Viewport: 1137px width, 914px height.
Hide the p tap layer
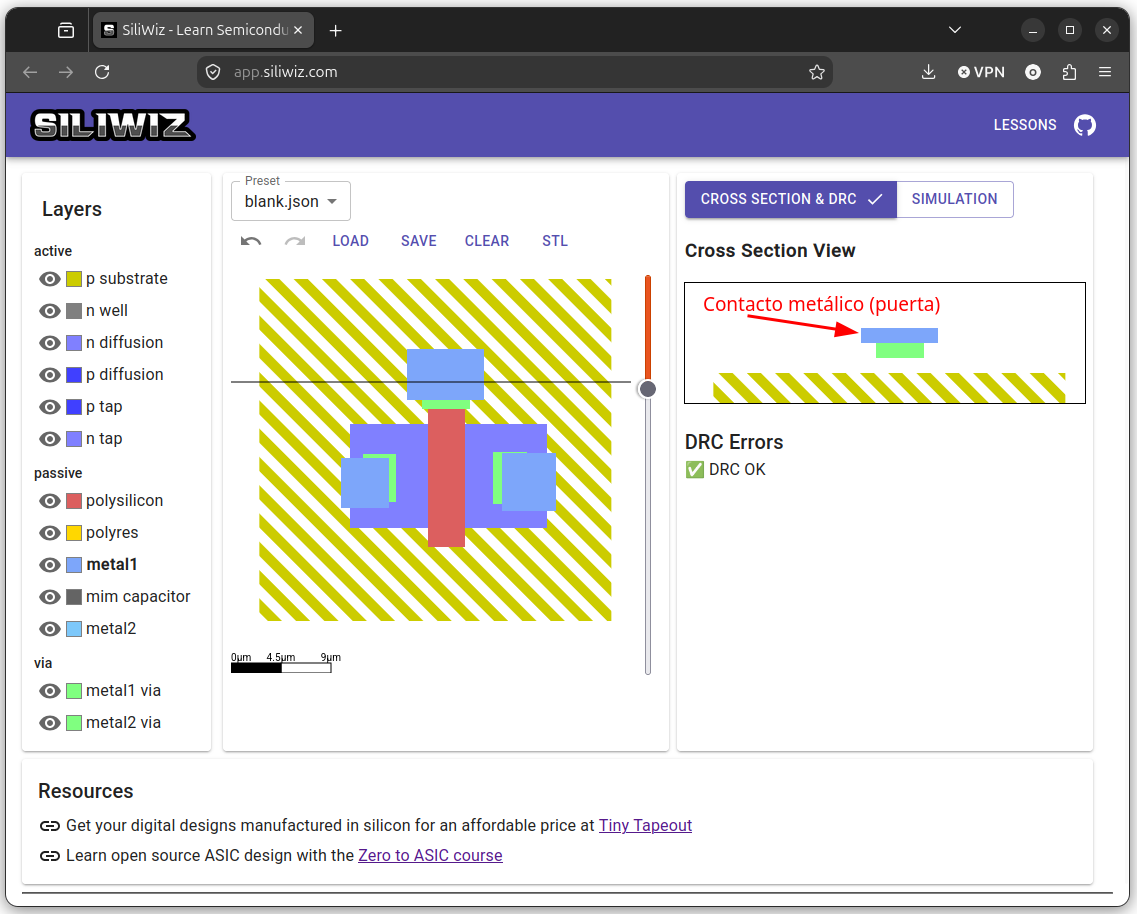pyautogui.click(x=49, y=407)
